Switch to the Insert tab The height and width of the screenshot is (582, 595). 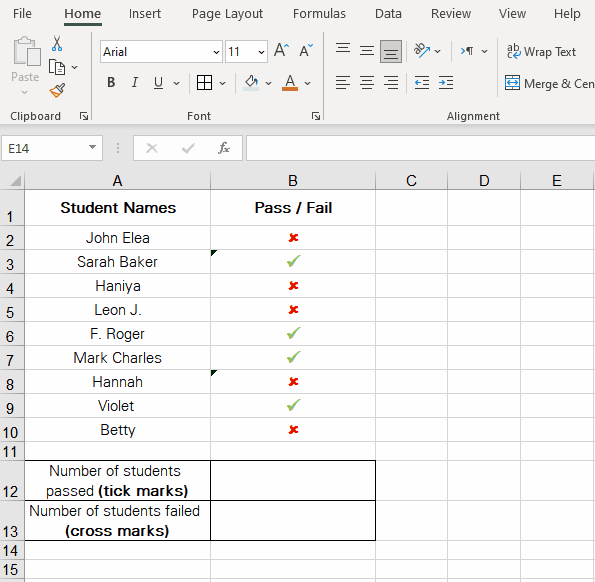pyautogui.click(x=145, y=14)
